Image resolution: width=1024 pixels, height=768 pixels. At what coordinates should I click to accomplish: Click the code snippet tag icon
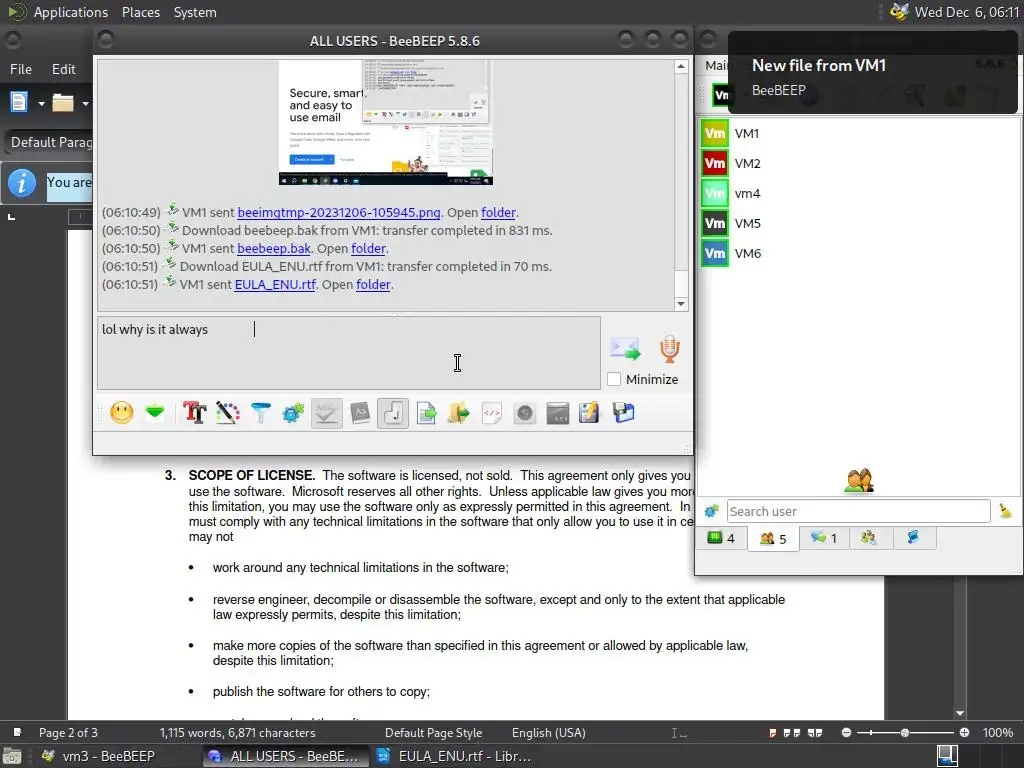click(x=492, y=413)
